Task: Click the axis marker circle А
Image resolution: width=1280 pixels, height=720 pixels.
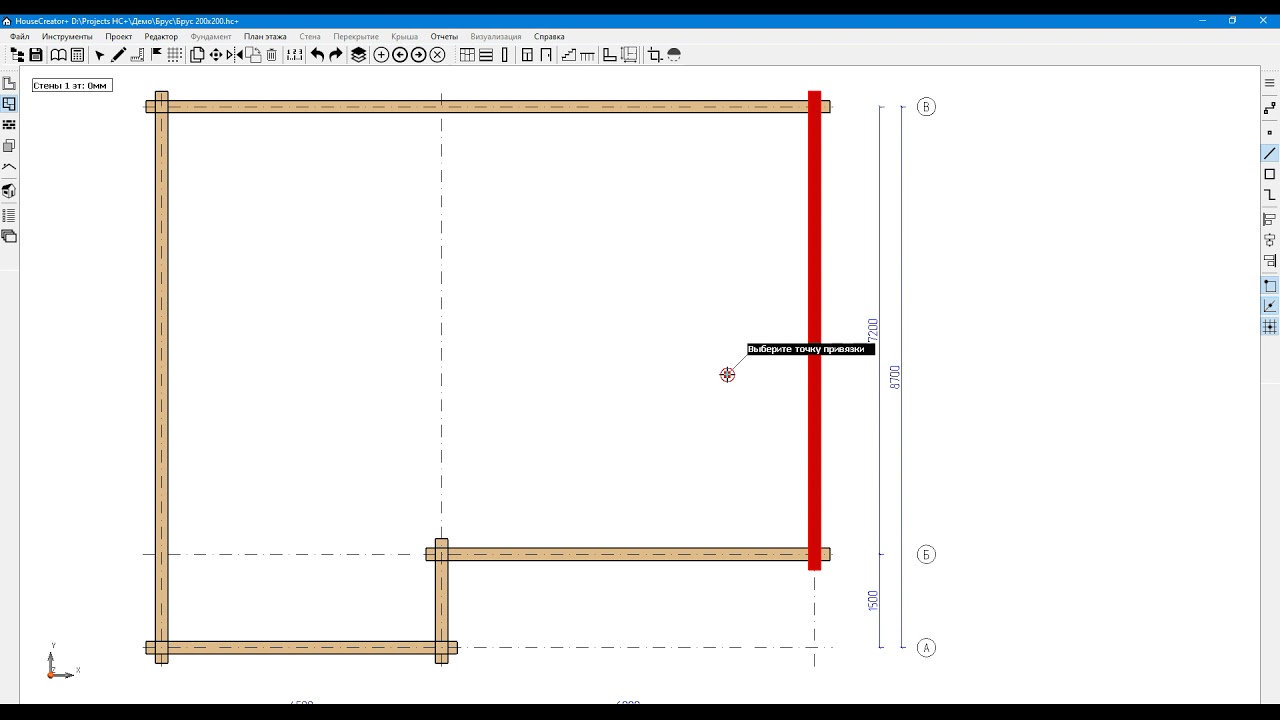Action: (x=926, y=648)
